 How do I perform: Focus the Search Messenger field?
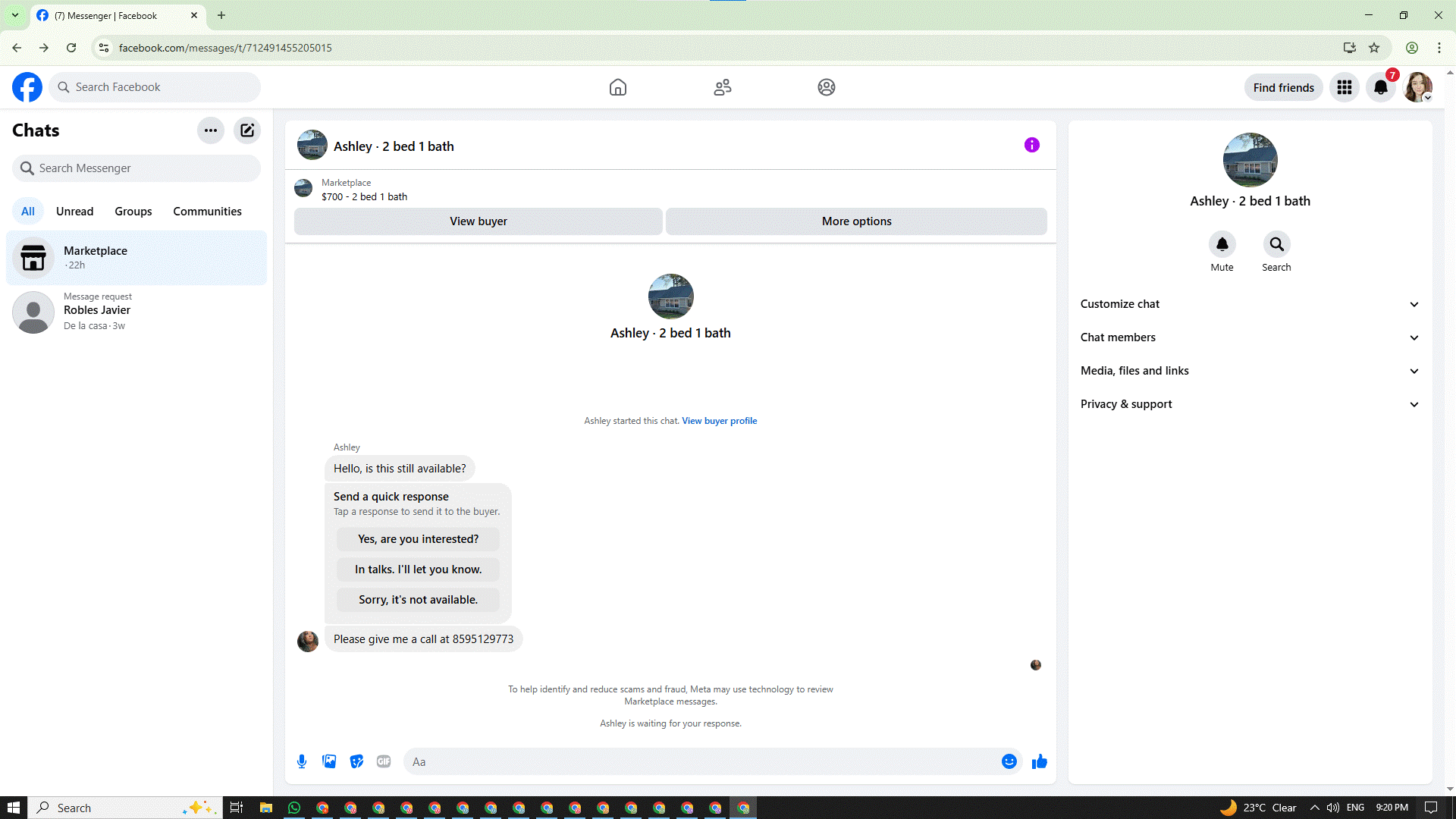[x=136, y=168]
